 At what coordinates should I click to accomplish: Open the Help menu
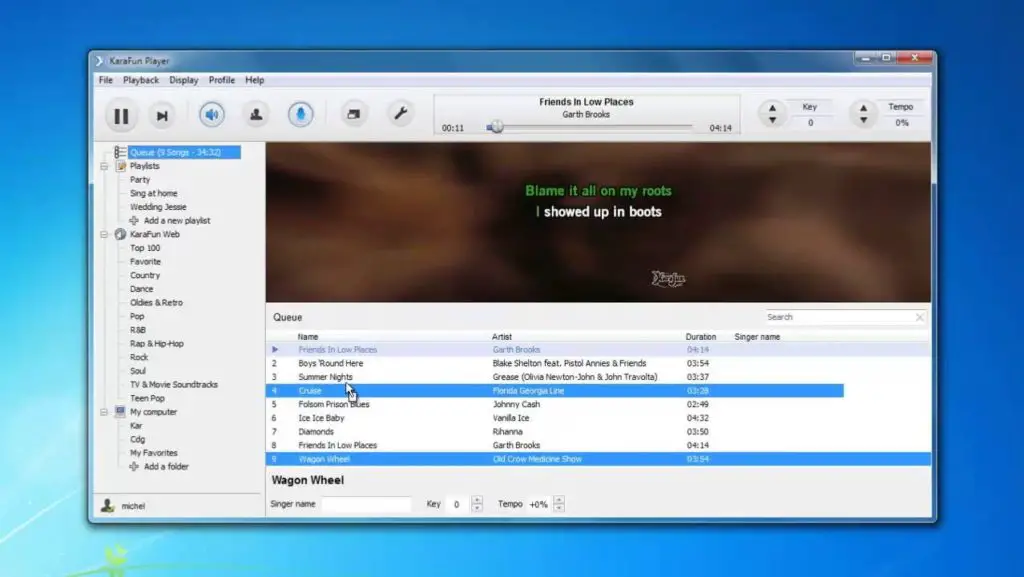pyautogui.click(x=255, y=80)
